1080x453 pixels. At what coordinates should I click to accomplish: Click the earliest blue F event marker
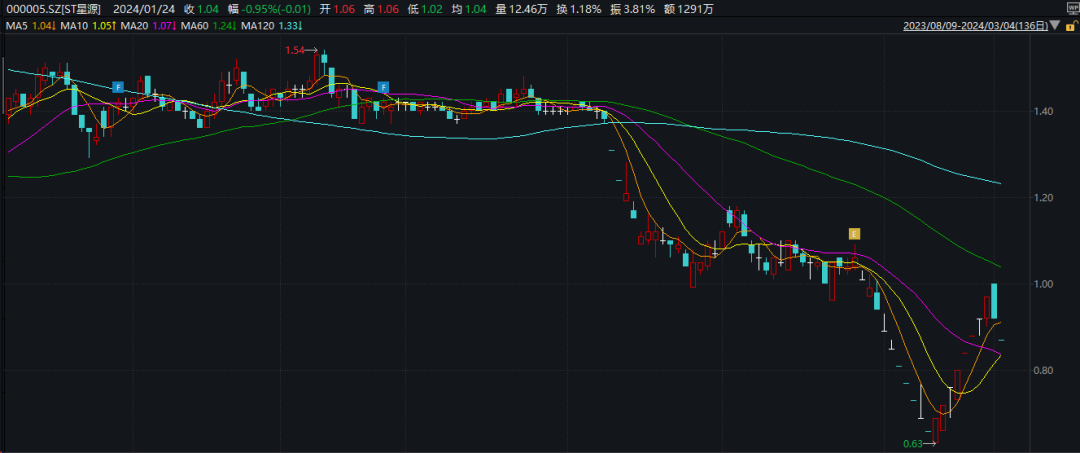click(117, 88)
